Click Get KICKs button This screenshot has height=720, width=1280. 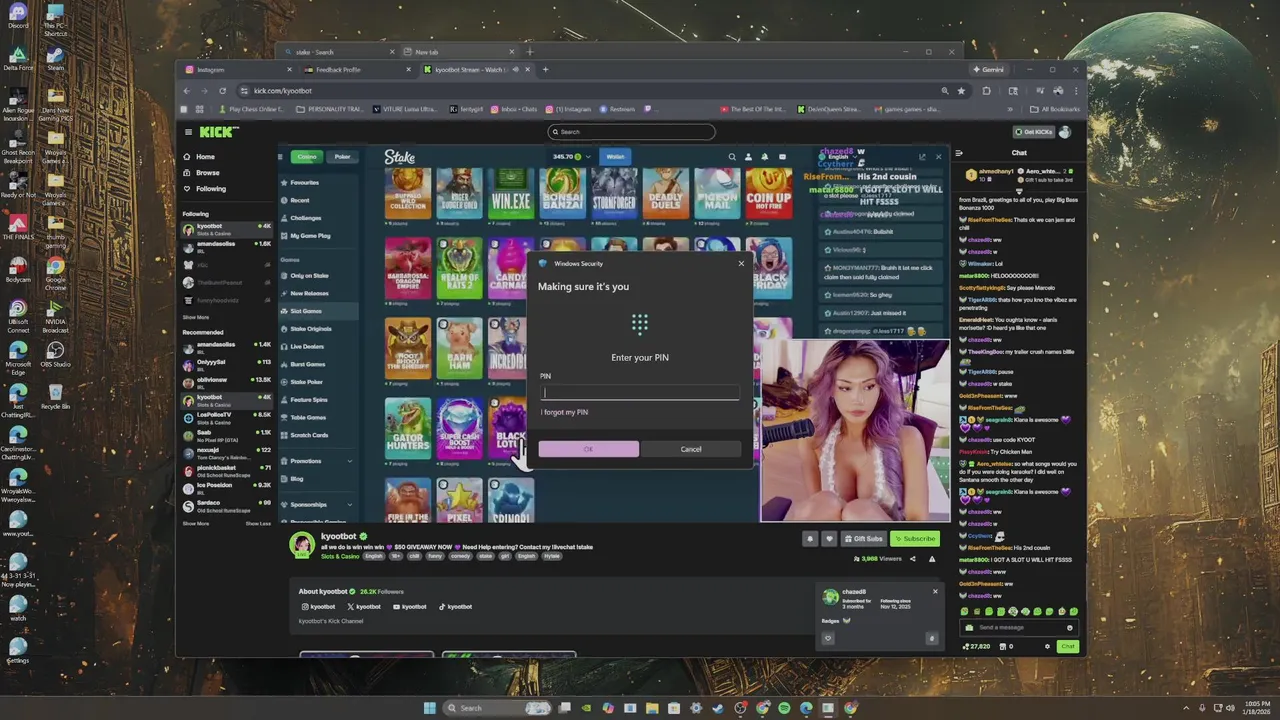(1034, 131)
